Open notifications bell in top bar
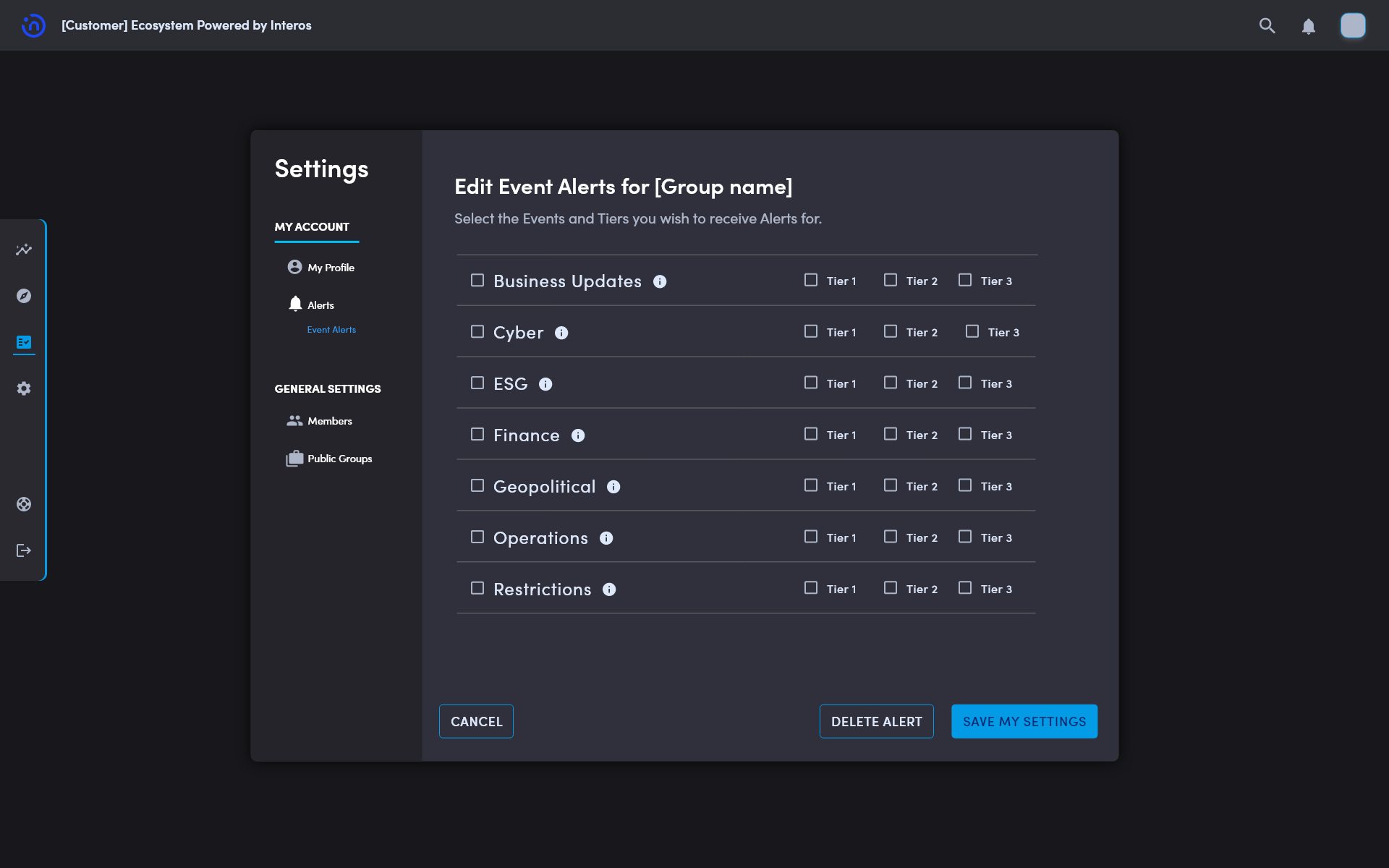This screenshot has height=868, width=1389. point(1308,27)
